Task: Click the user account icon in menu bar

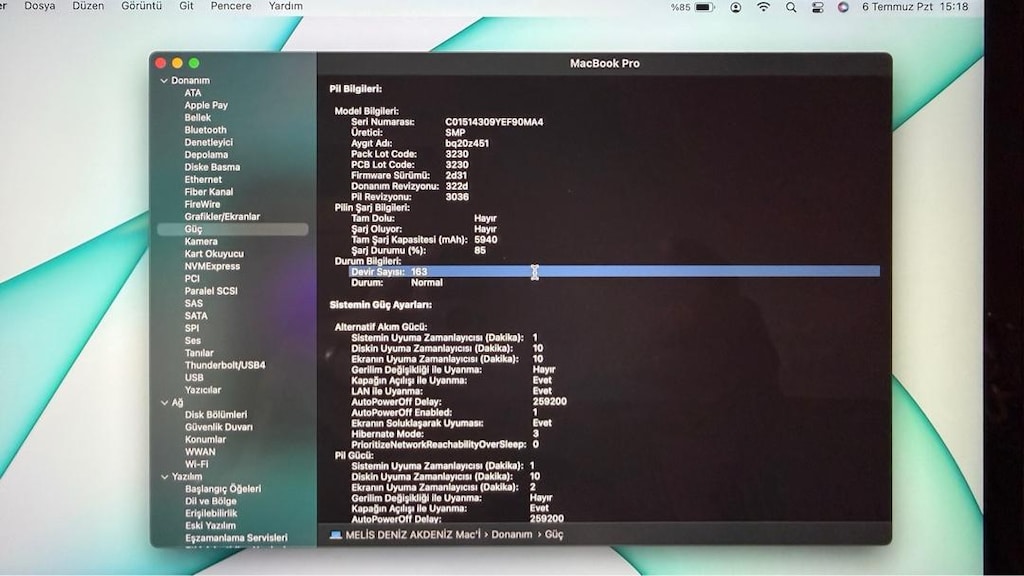Action: click(x=735, y=7)
